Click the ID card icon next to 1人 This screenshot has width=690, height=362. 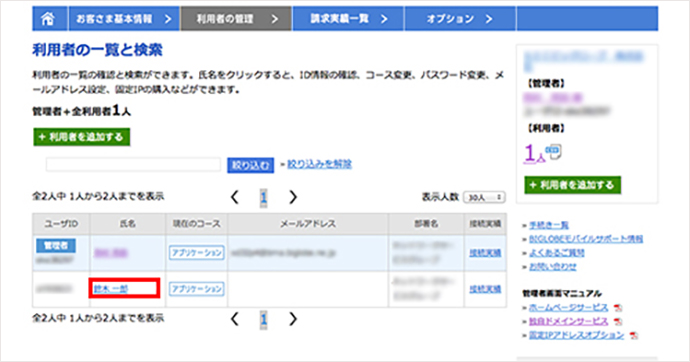(554, 151)
